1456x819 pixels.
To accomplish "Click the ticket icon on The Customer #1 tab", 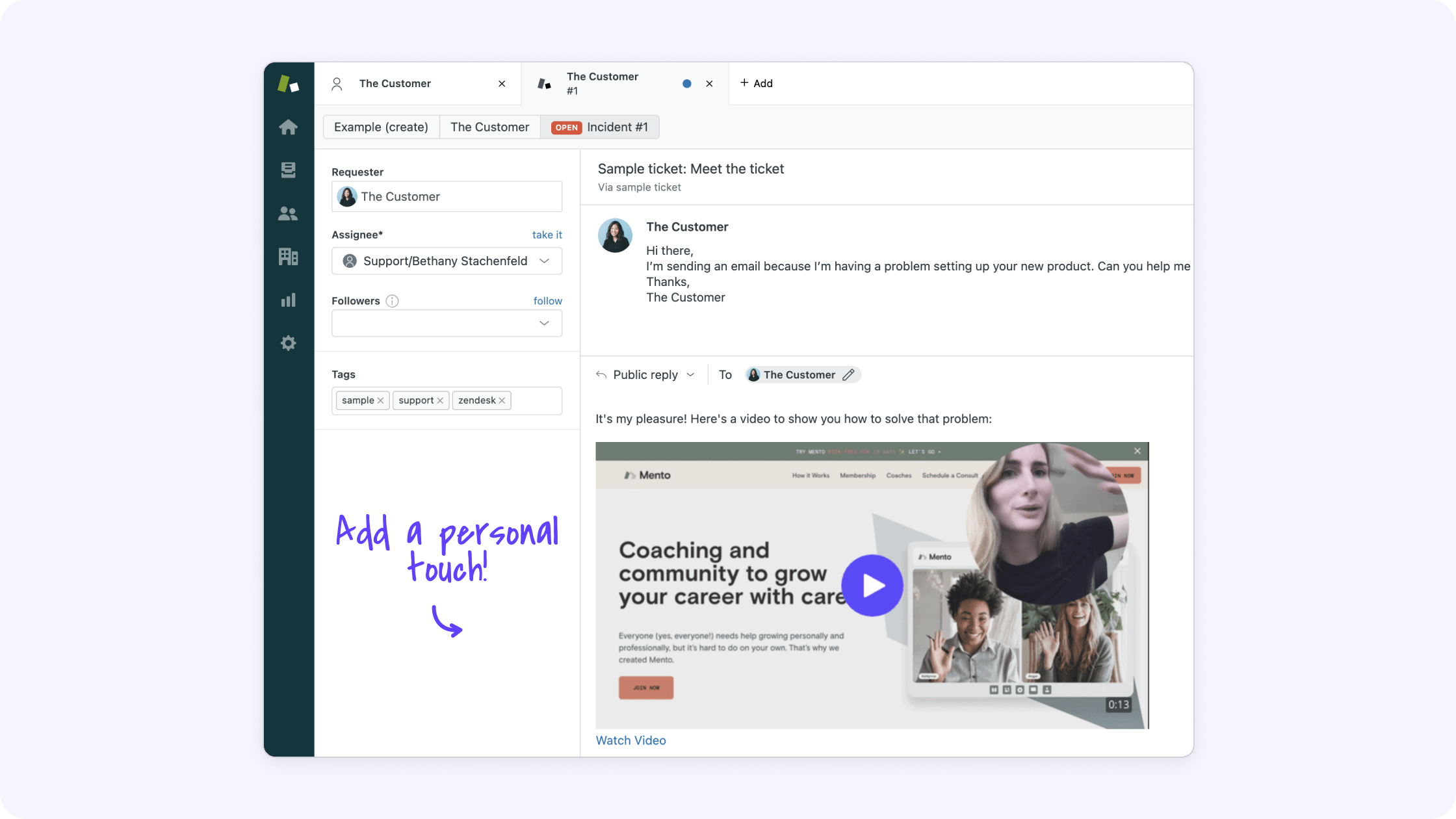I will 544,84.
